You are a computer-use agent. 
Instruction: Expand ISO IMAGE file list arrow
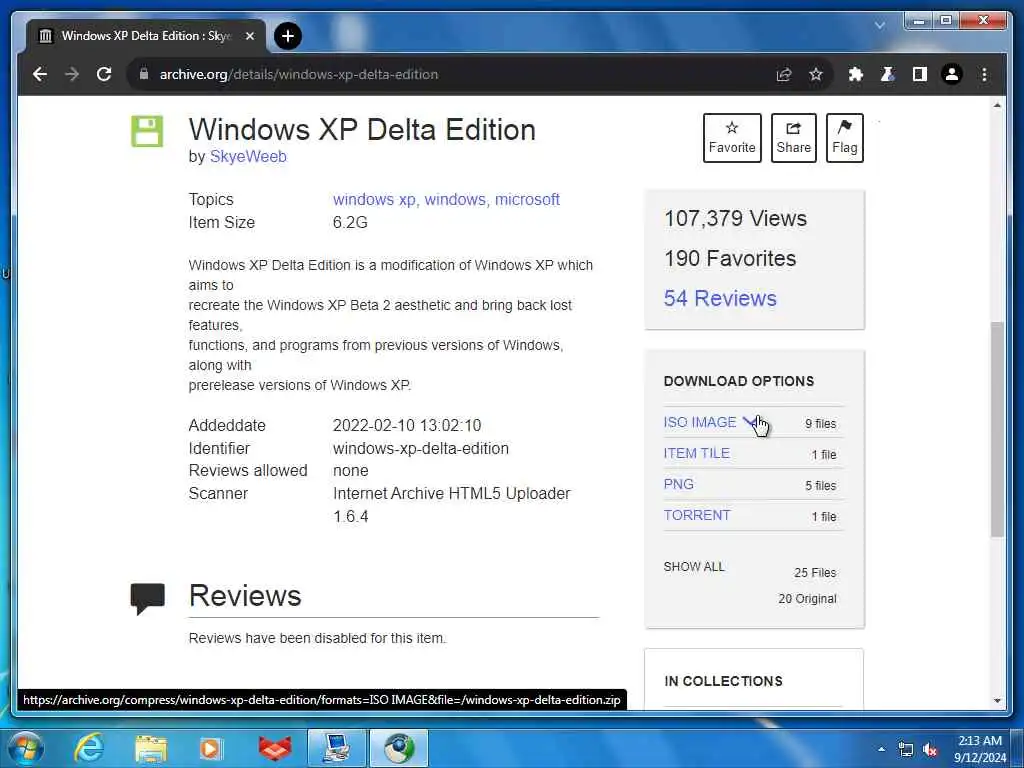point(748,423)
